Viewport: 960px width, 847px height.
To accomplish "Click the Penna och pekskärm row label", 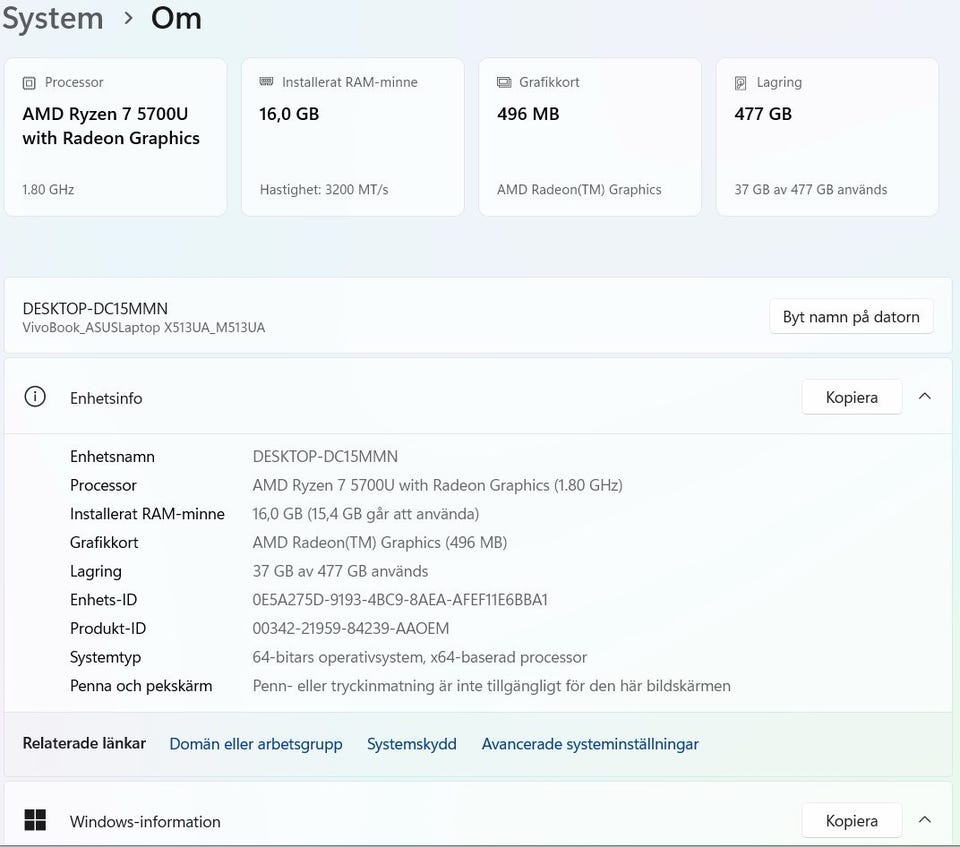I will point(141,686).
